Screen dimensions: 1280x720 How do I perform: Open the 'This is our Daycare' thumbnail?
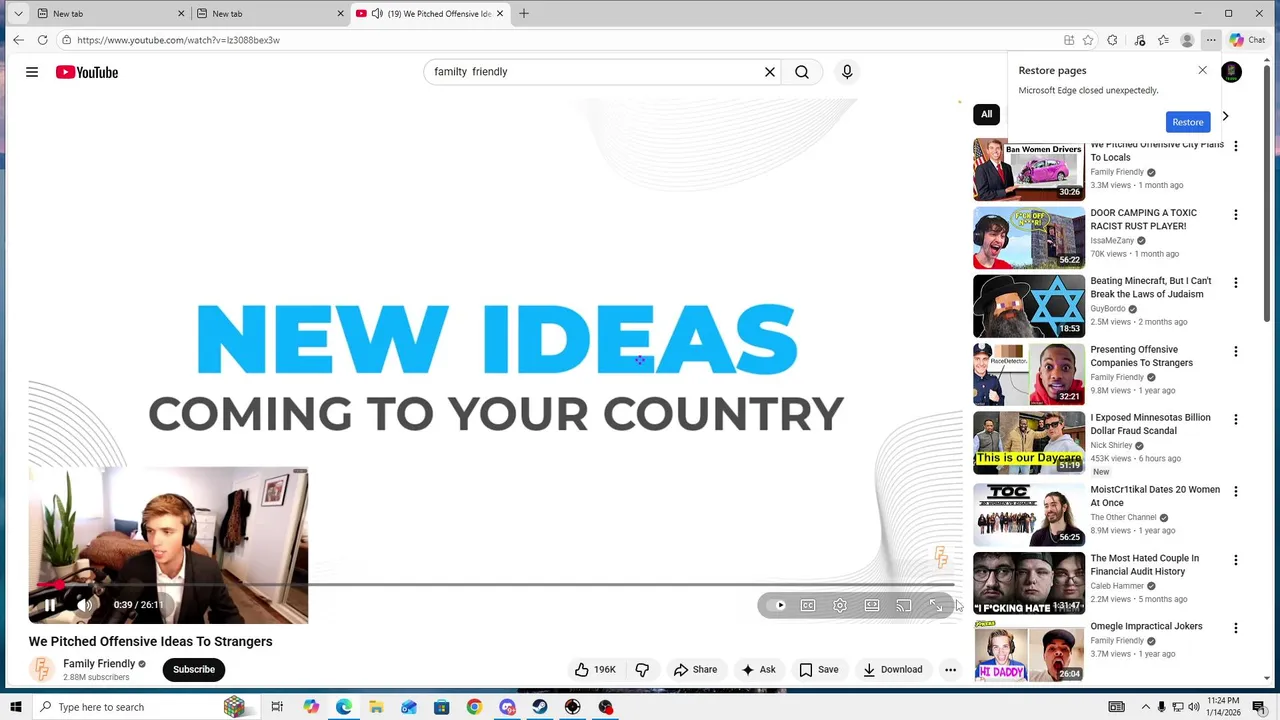click(x=1029, y=443)
